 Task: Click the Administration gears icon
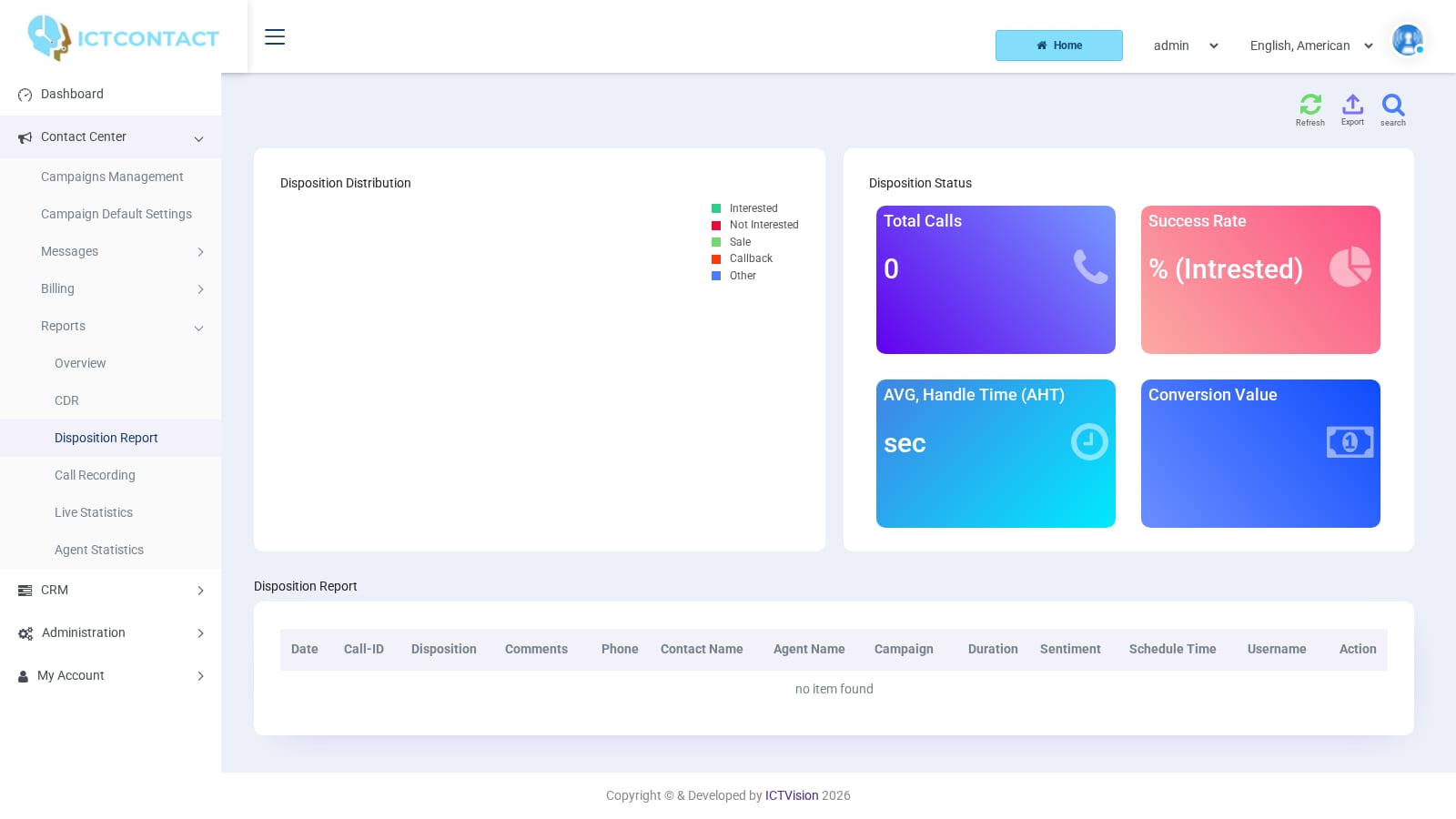(25, 633)
